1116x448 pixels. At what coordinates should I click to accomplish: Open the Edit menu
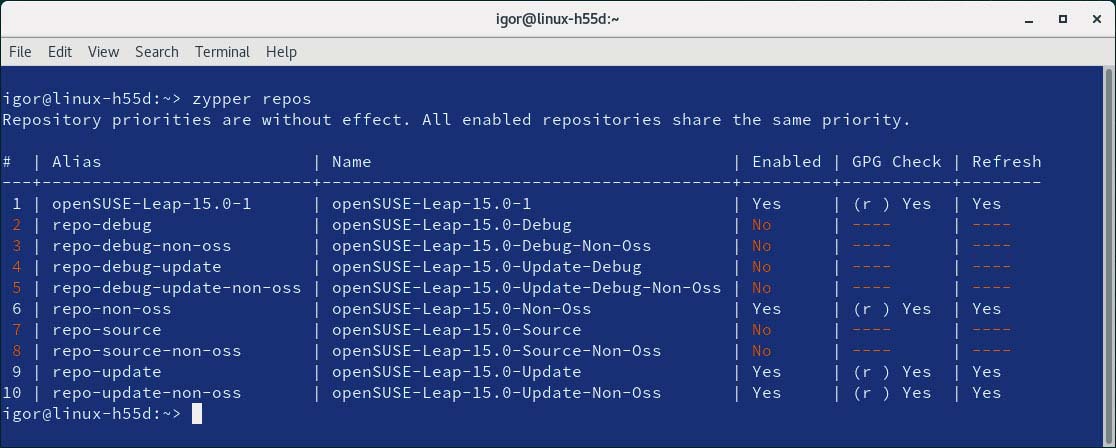[x=60, y=52]
